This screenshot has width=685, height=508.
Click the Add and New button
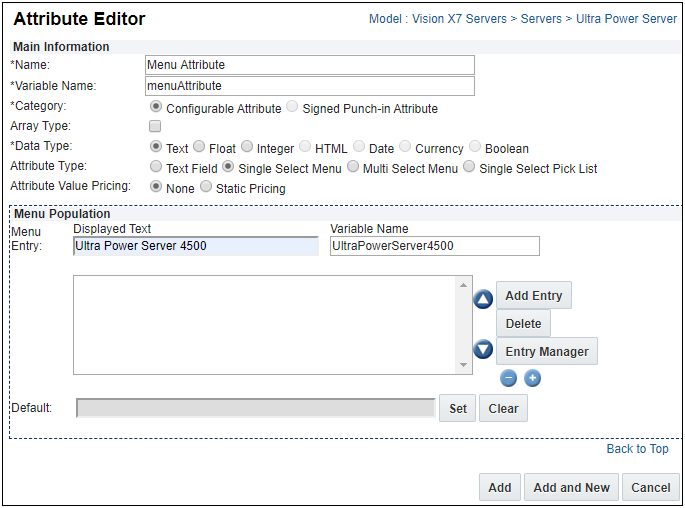pyautogui.click(x=571, y=487)
